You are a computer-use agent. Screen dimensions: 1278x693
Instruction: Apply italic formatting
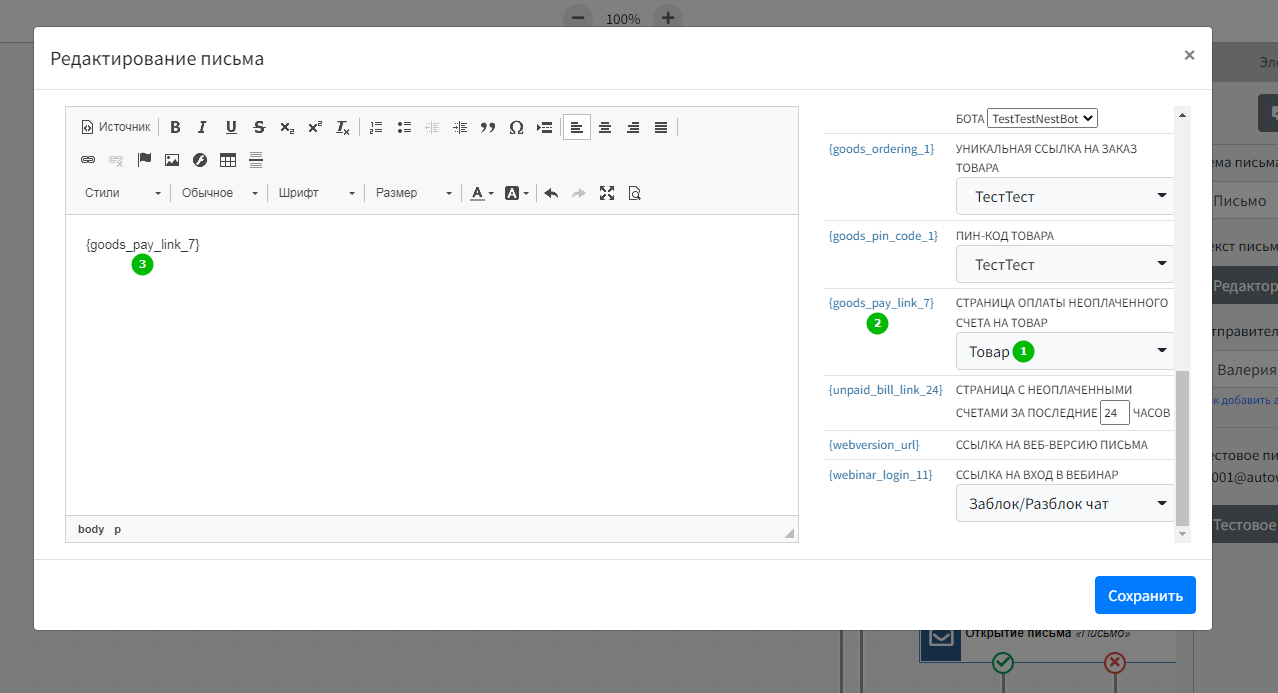(x=203, y=127)
